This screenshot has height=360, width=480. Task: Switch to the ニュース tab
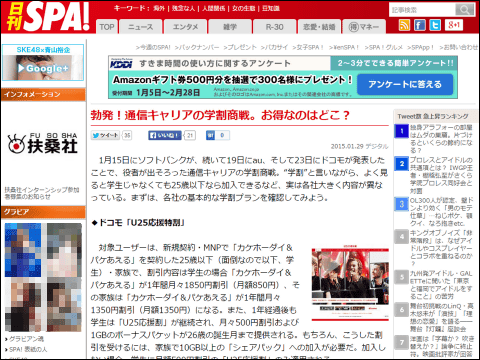pyautogui.click(x=141, y=27)
